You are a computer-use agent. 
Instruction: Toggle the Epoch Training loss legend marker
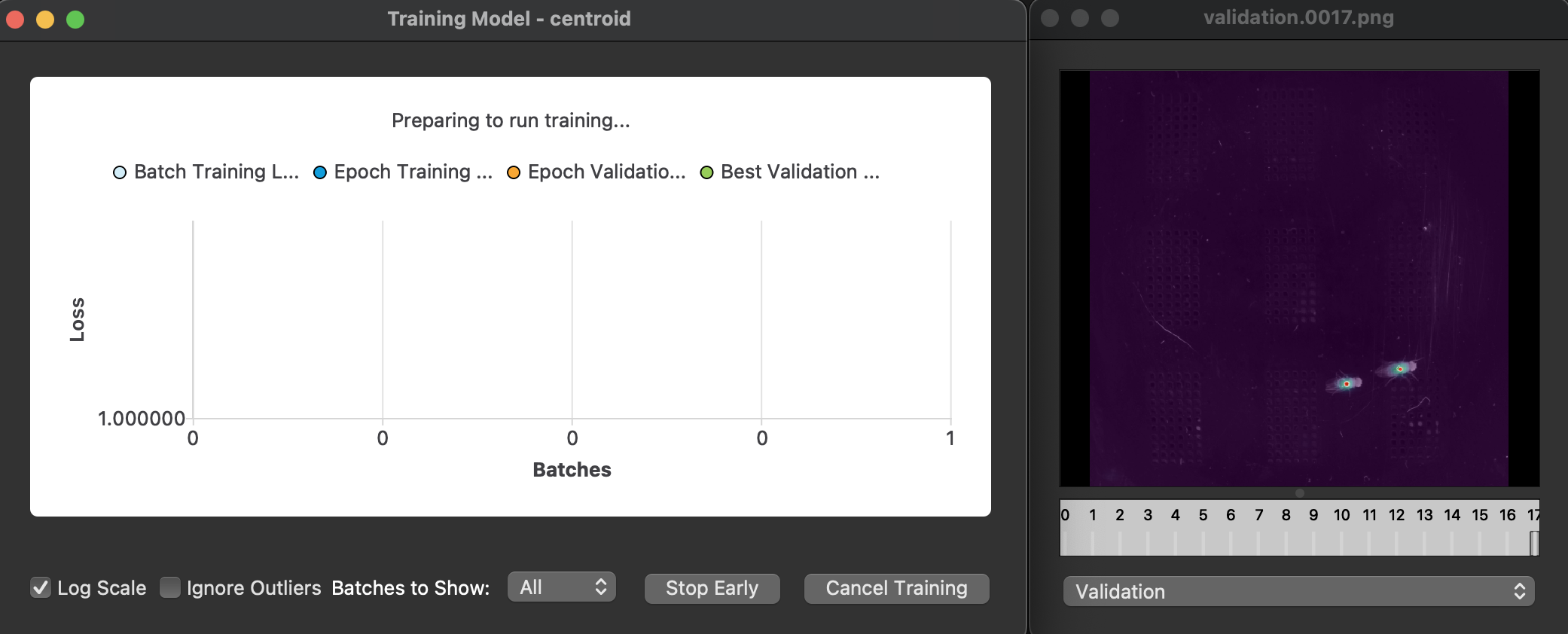click(319, 172)
